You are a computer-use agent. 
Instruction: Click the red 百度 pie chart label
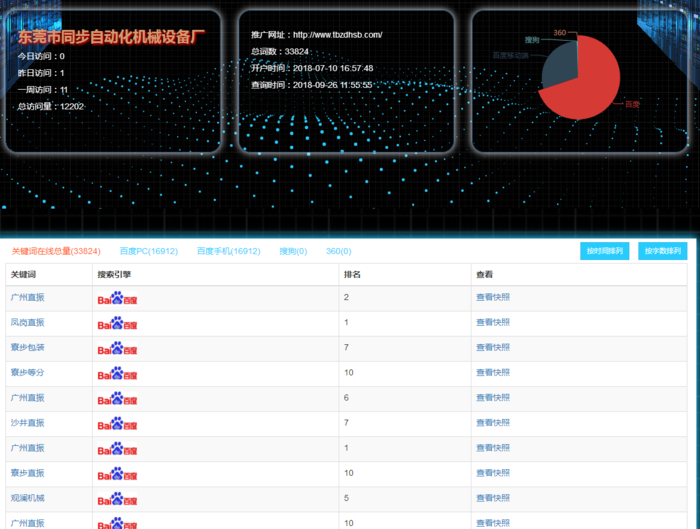pyautogui.click(x=632, y=104)
